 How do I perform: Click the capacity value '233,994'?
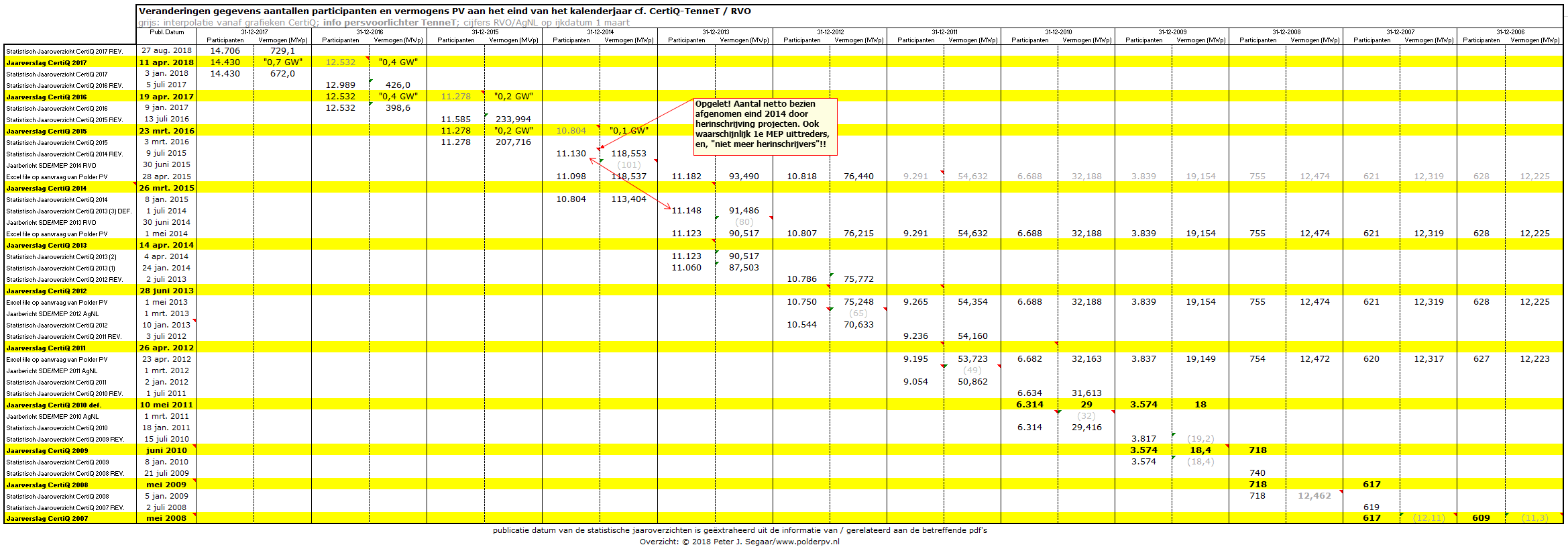coord(513,119)
